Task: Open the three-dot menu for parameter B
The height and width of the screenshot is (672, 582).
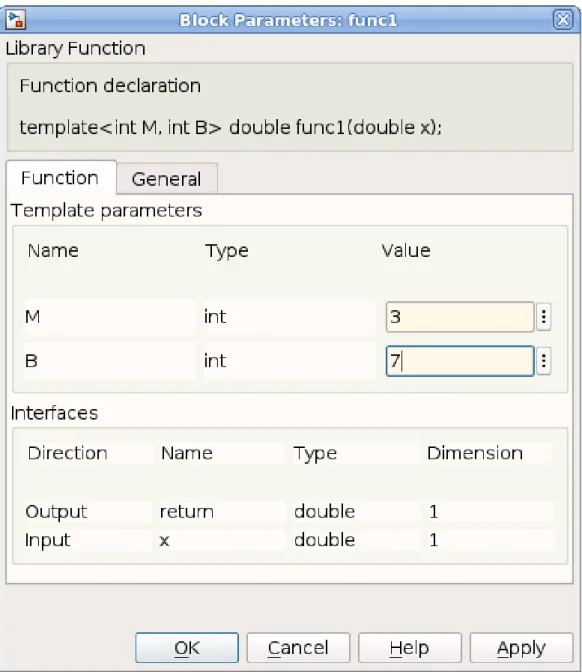Action: click(x=543, y=361)
